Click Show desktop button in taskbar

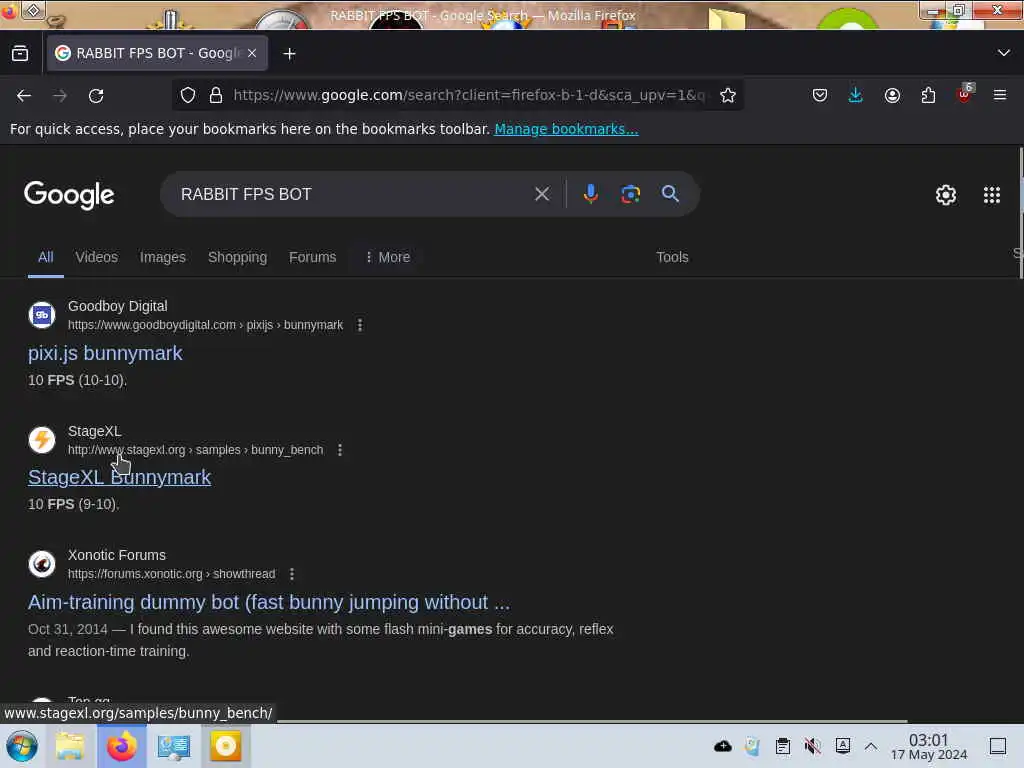998,746
